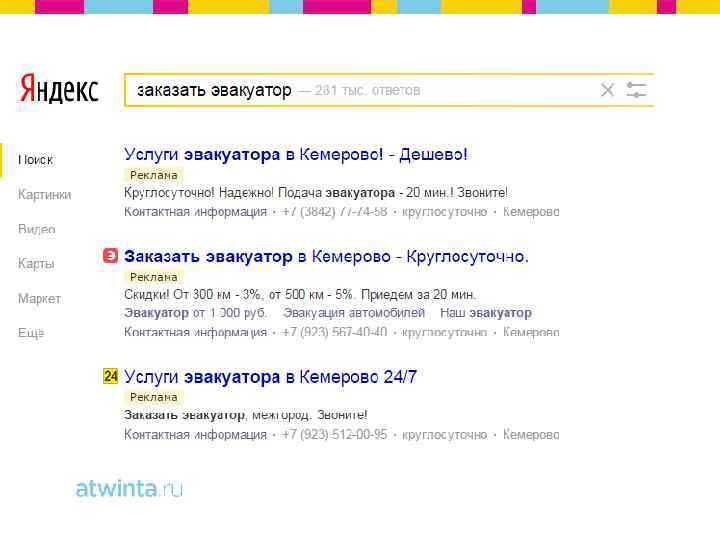Click Контактная информация with phone 567-40-40
Screen dimensions: 720x540
coord(196,332)
